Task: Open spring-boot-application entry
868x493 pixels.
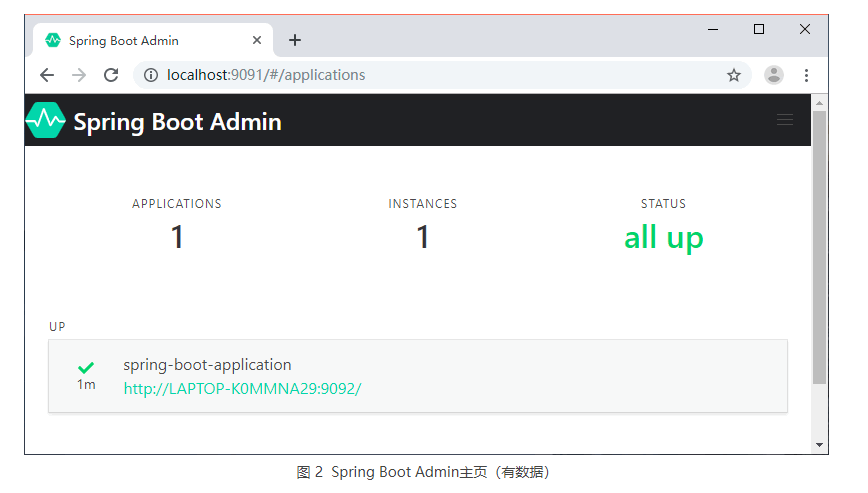Action: [418, 376]
